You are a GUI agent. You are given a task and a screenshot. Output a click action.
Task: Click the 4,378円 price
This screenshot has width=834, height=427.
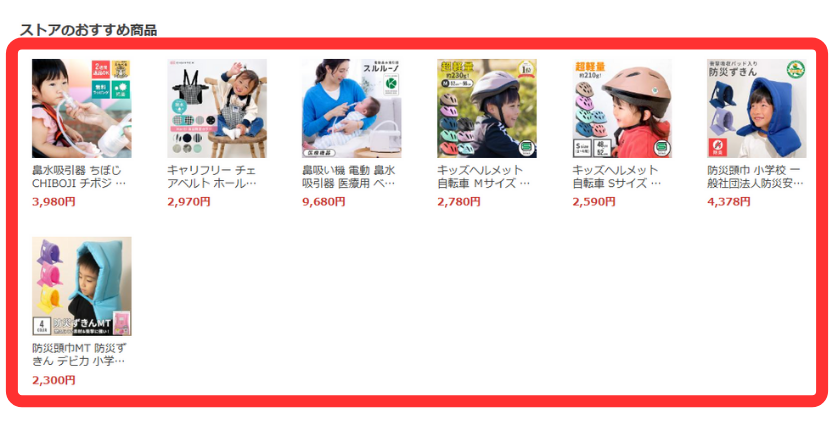click(x=729, y=202)
